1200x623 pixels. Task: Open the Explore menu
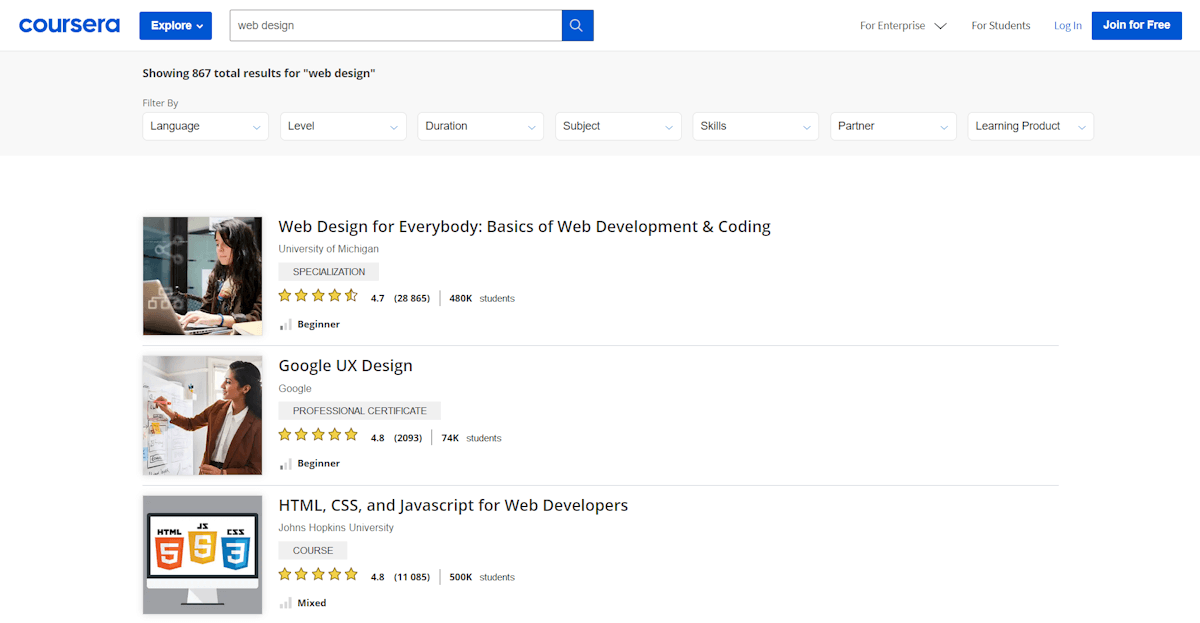[176, 25]
